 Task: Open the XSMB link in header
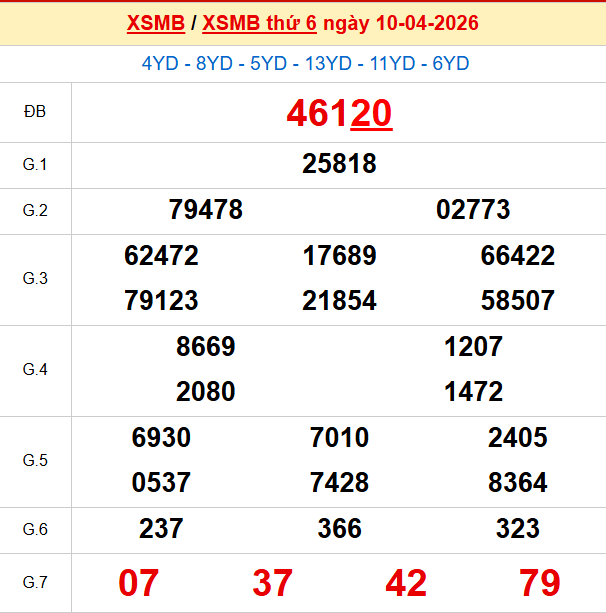pos(156,23)
